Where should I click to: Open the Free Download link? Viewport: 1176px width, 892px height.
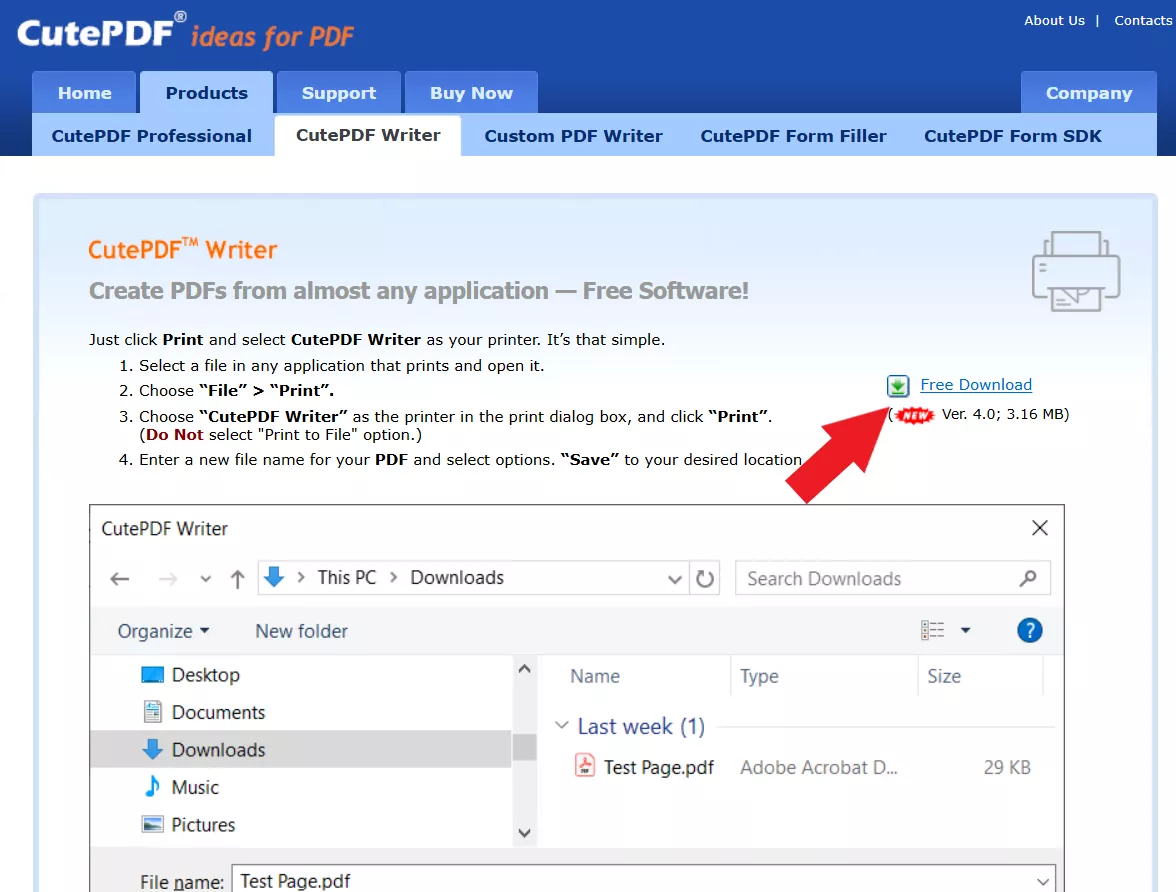[975, 384]
